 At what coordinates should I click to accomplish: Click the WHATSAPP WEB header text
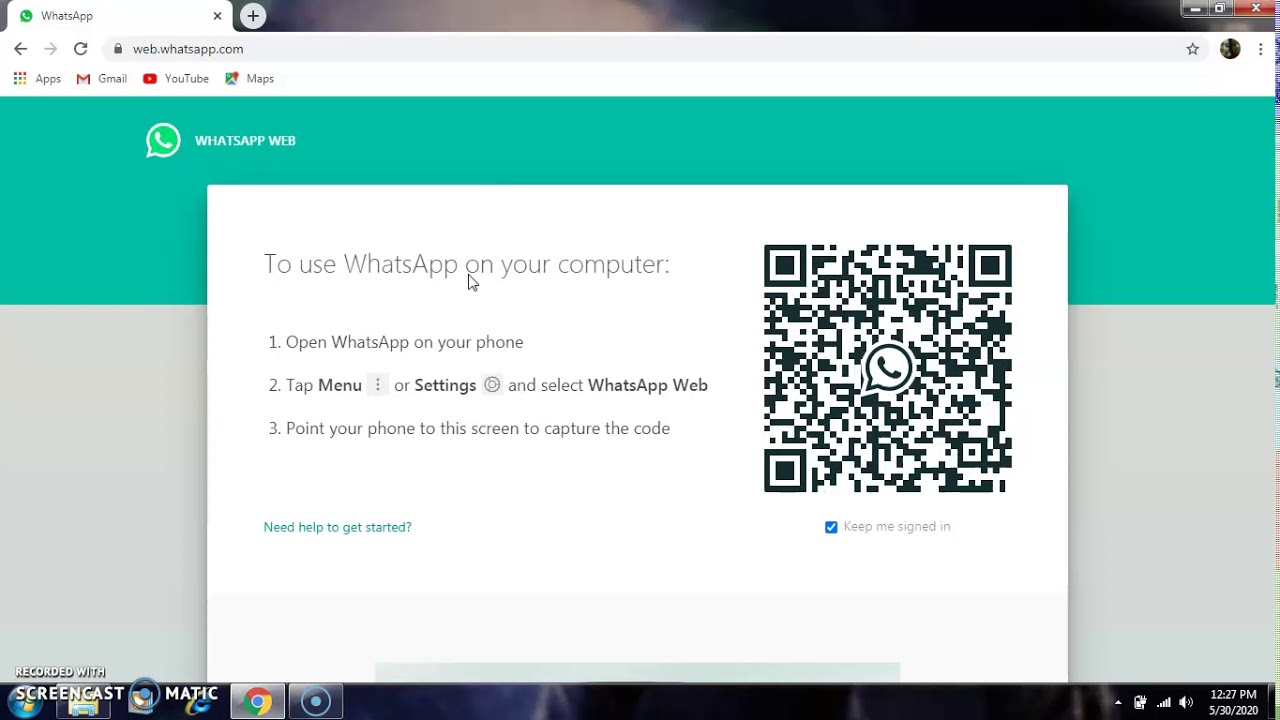245,141
